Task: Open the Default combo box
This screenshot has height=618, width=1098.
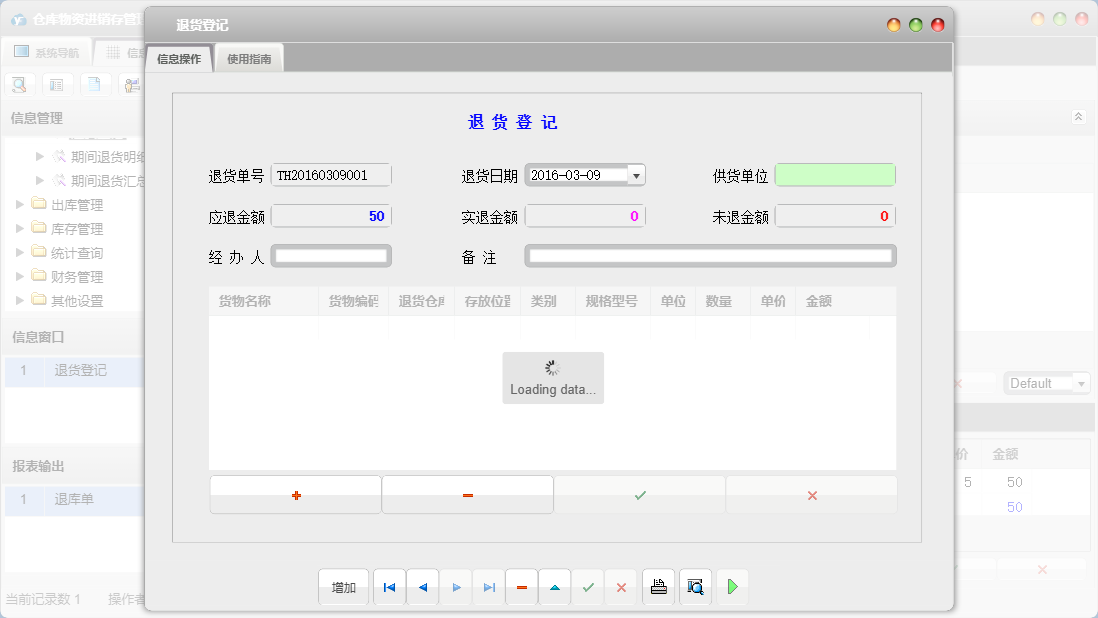Action: click(x=1046, y=382)
